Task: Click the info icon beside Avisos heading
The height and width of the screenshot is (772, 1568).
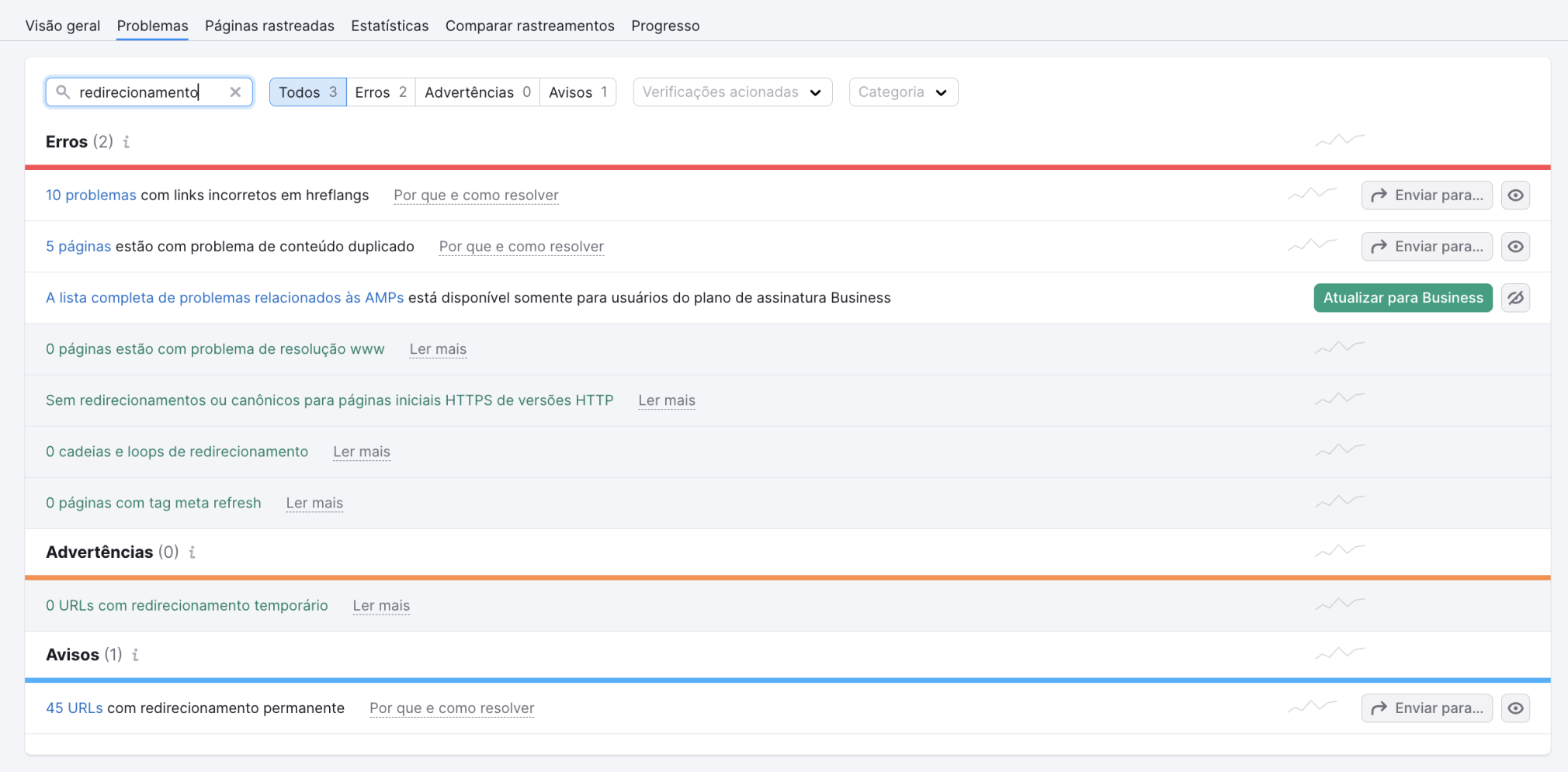Action: pyautogui.click(x=135, y=655)
